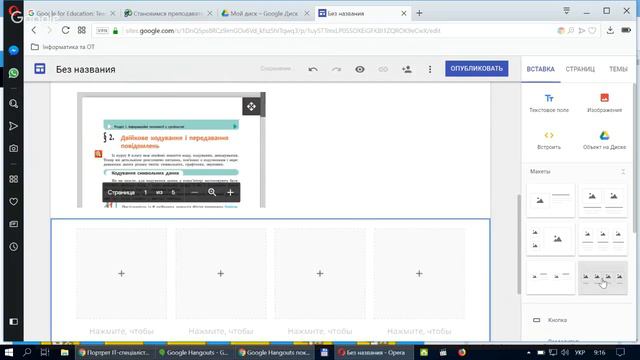640x360 pixels.
Task: Open Opera Speed Dial grid icon
Action: [x=82, y=30]
